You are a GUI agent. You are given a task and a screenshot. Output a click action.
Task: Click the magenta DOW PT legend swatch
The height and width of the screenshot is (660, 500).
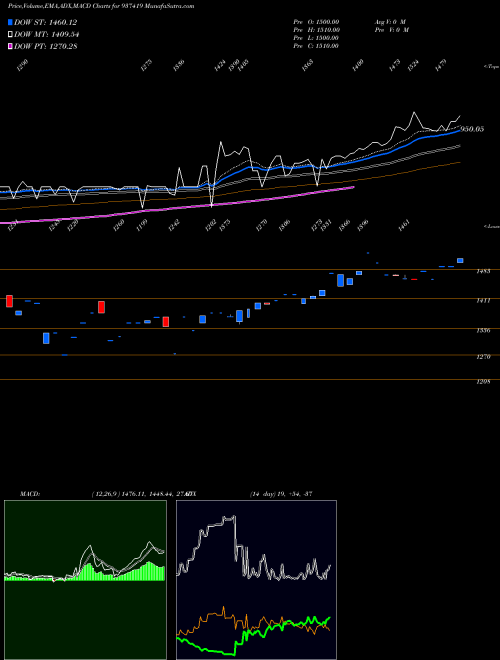(x=10, y=47)
